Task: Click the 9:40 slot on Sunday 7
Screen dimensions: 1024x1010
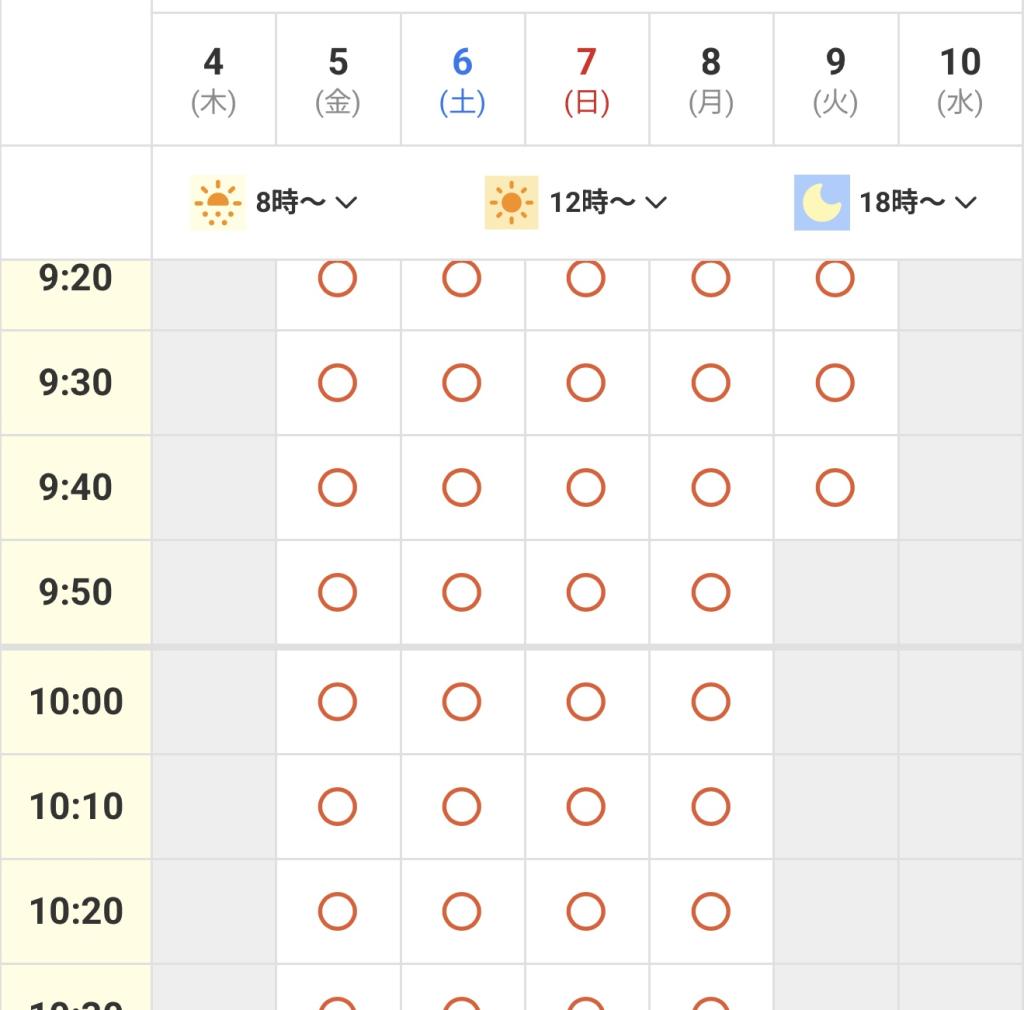Action: click(x=586, y=488)
